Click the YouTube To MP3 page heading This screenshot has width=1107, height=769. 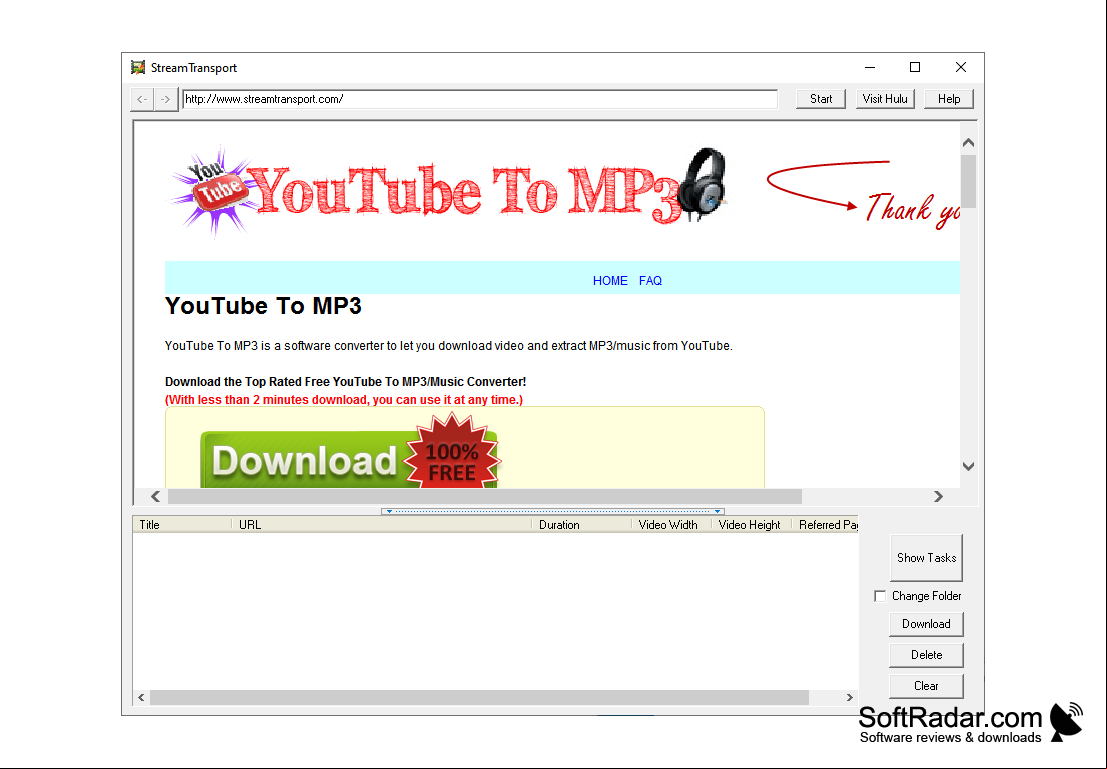(263, 306)
